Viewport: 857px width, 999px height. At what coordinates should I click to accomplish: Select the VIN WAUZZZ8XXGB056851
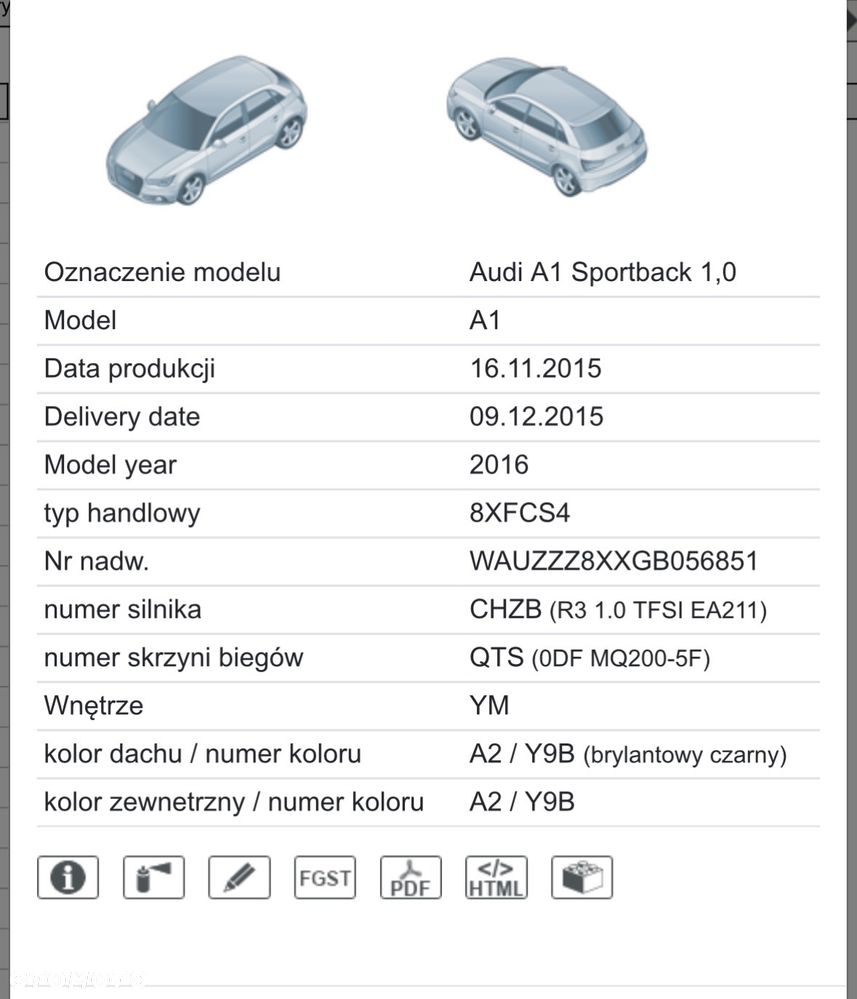[x=614, y=561]
